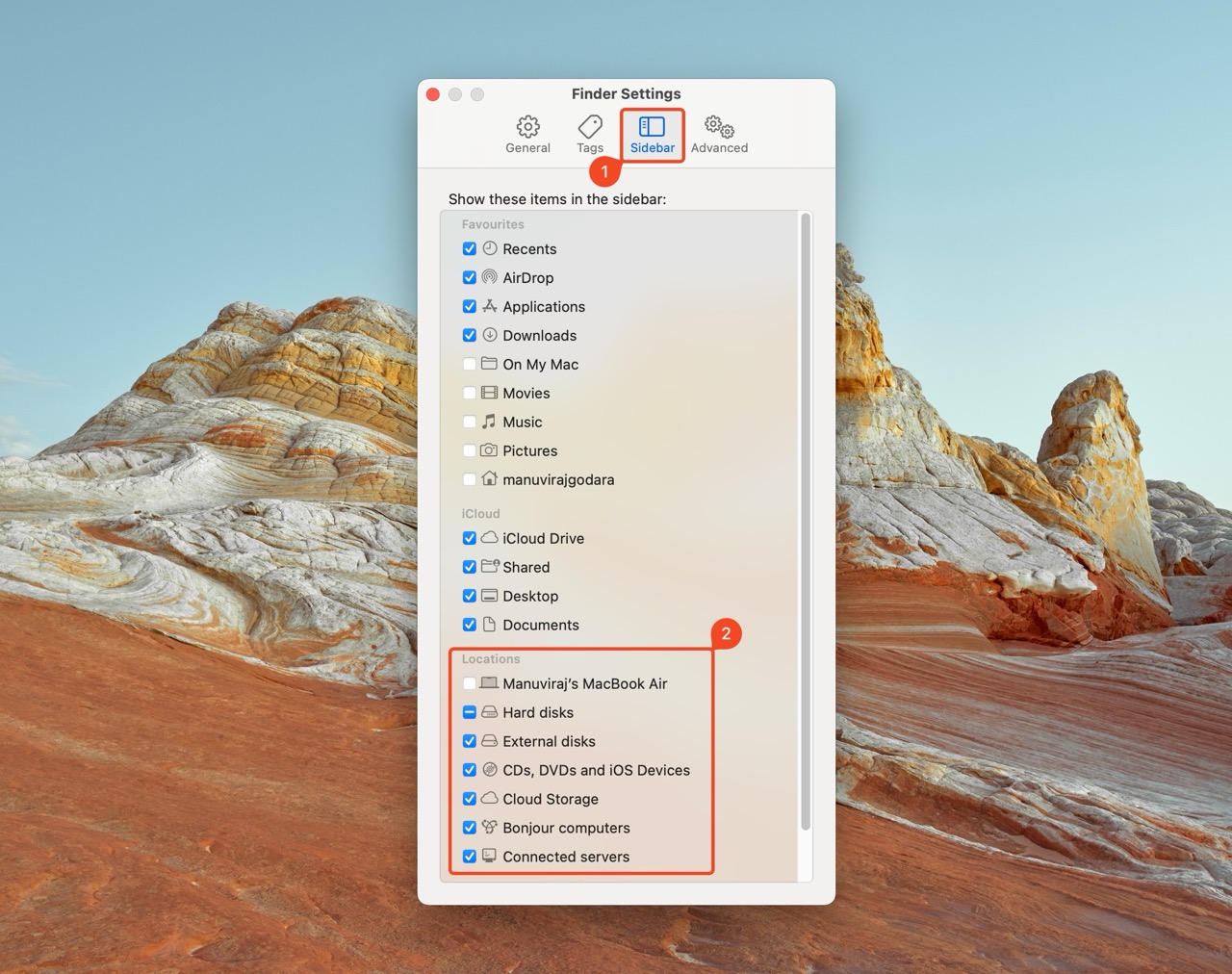Click the Hard disks drive icon

490,712
